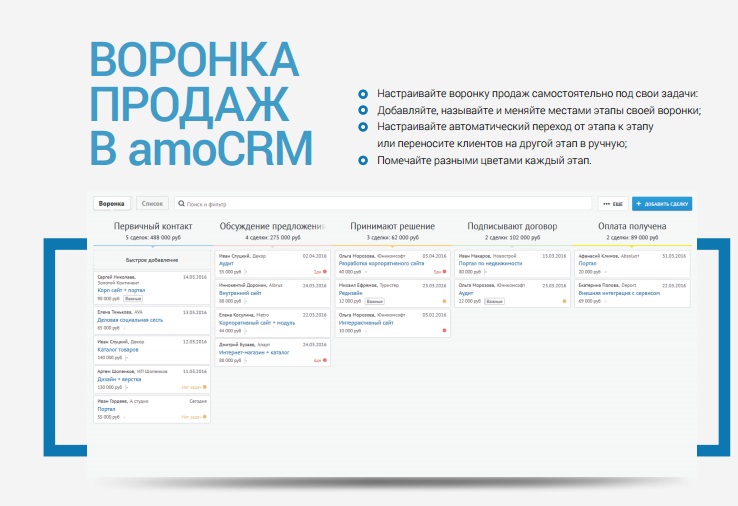Open Афанасий Климов's 'Портал' deal

[x=587, y=264]
